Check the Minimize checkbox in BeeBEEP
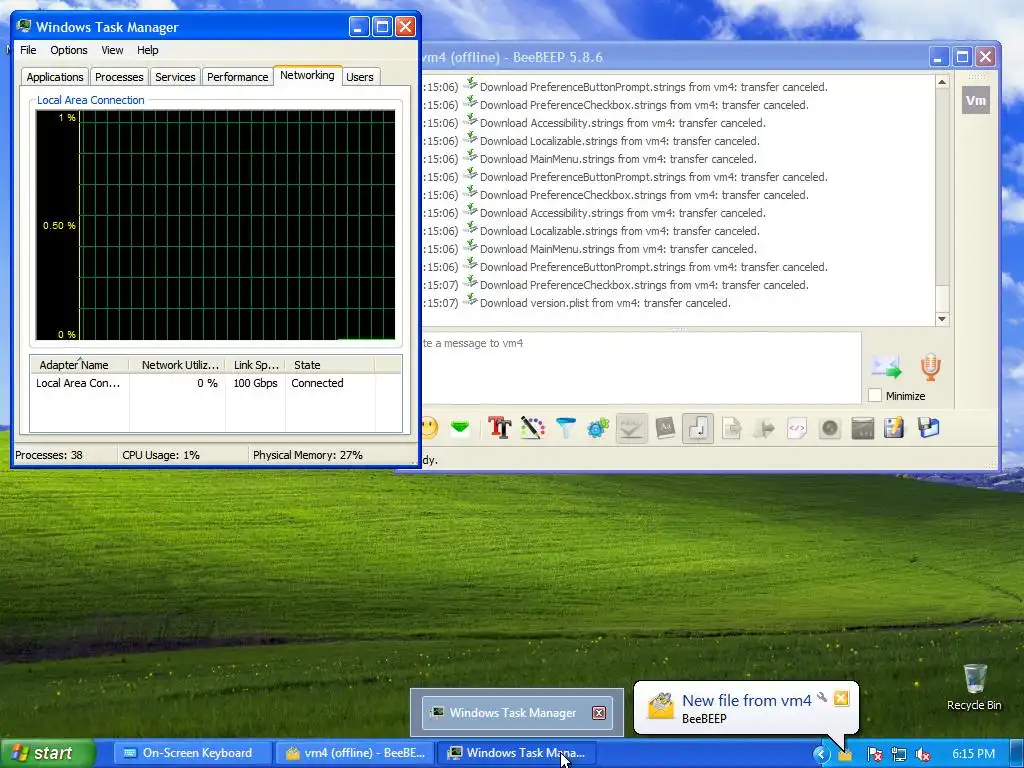This screenshot has height=768, width=1024. pos(875,395)
